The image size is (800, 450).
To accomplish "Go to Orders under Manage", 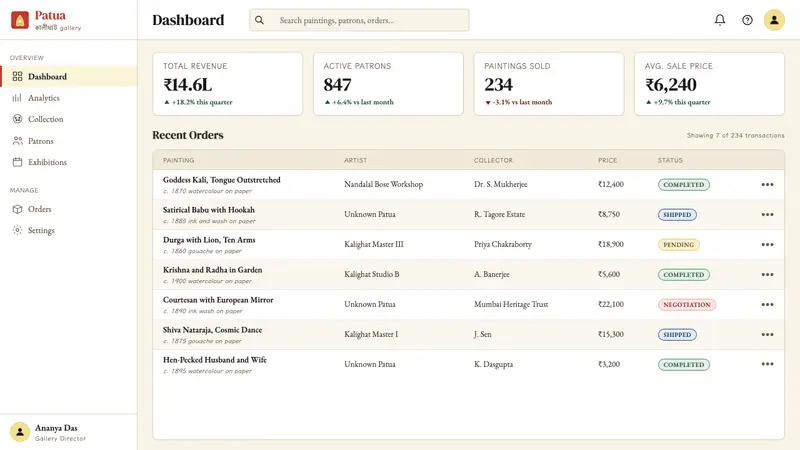I will (68, 209).
